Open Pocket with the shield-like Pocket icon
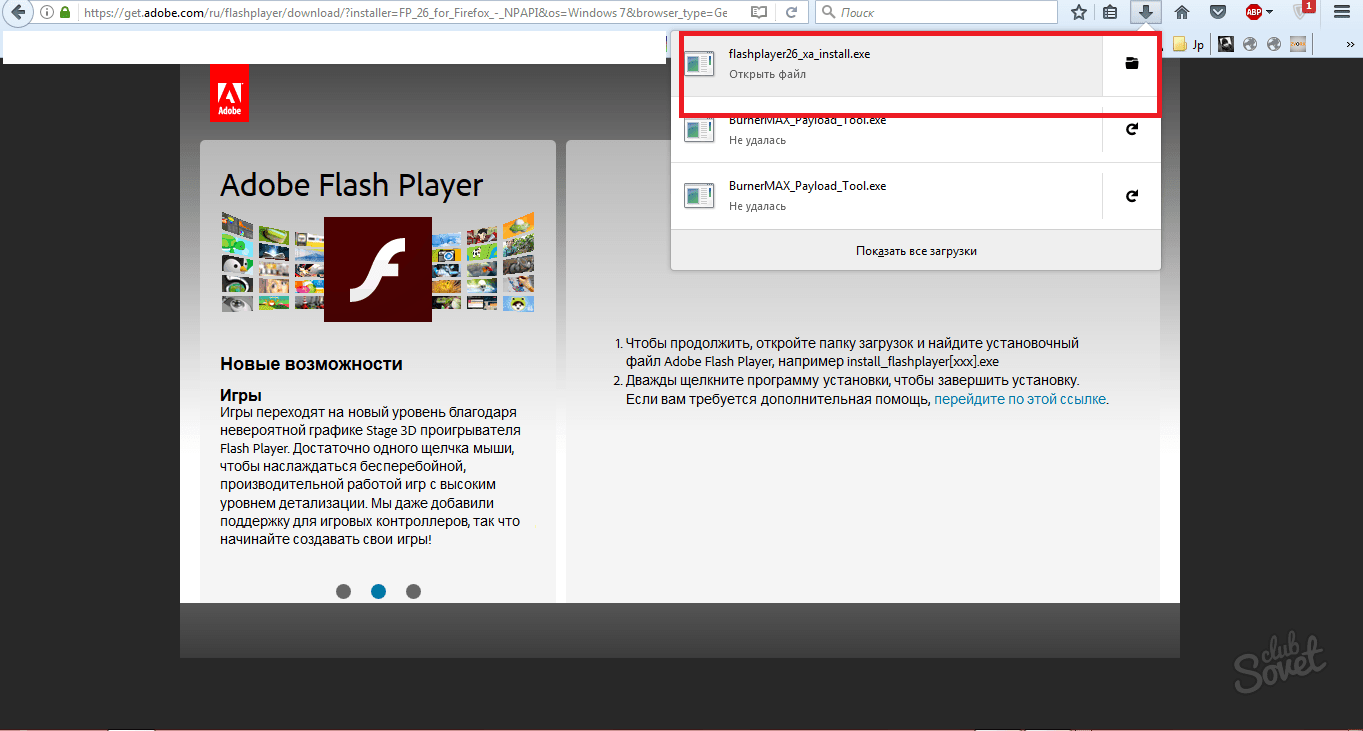 (1217, 13)
